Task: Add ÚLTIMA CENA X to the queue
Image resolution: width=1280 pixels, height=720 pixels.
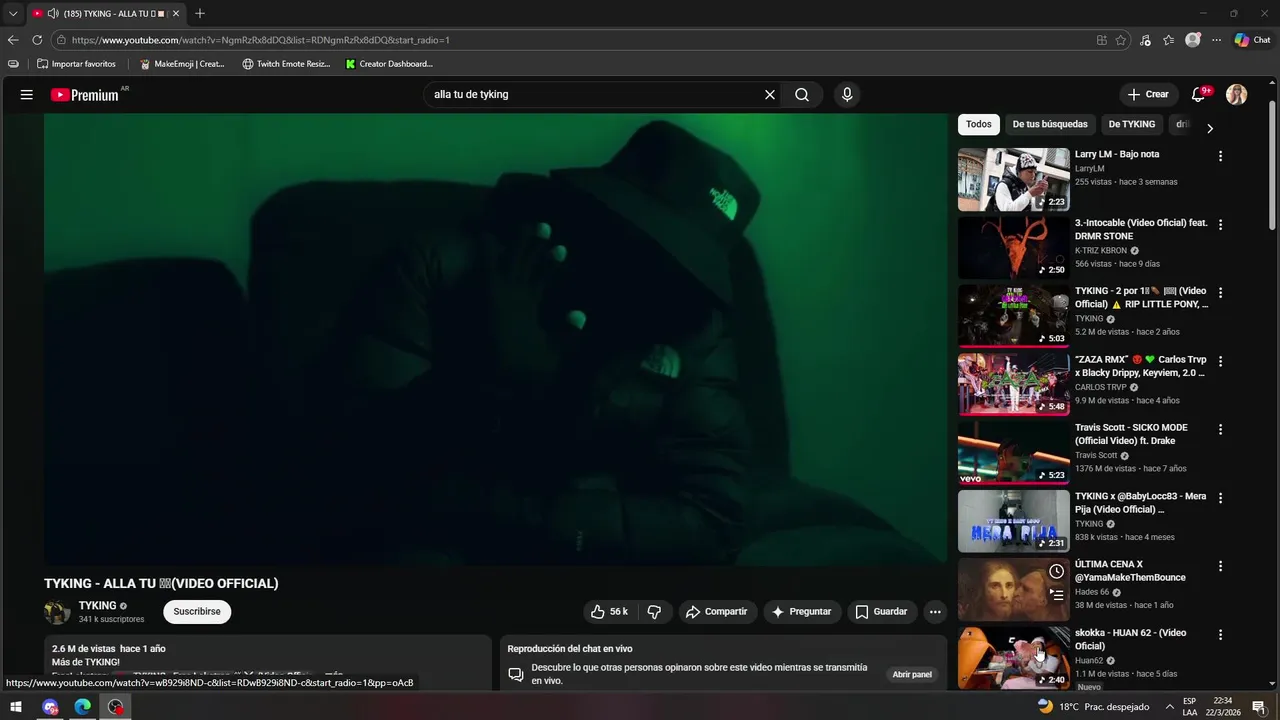Action: pos(1056,594)
